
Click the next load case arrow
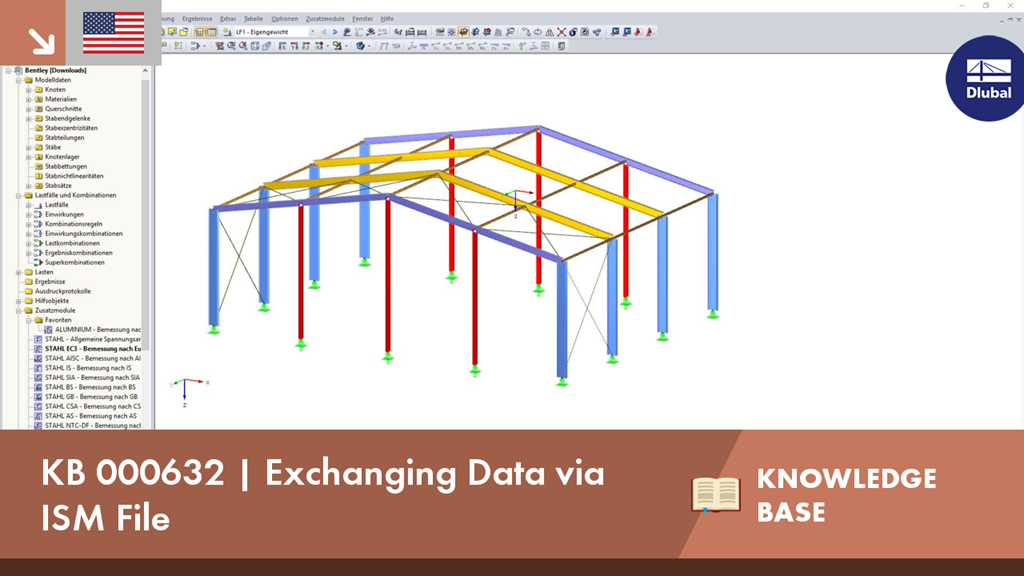tap(335, 32)
